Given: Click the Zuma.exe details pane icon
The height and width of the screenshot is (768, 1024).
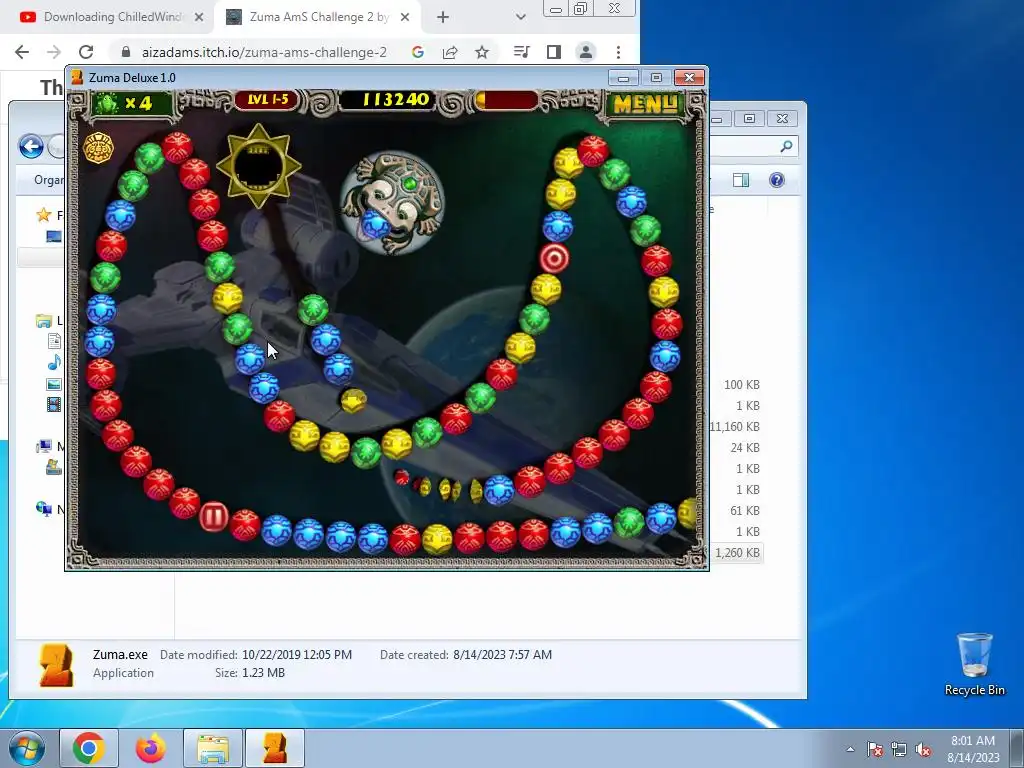Looking at the screenshot, I should click(56, 665).
